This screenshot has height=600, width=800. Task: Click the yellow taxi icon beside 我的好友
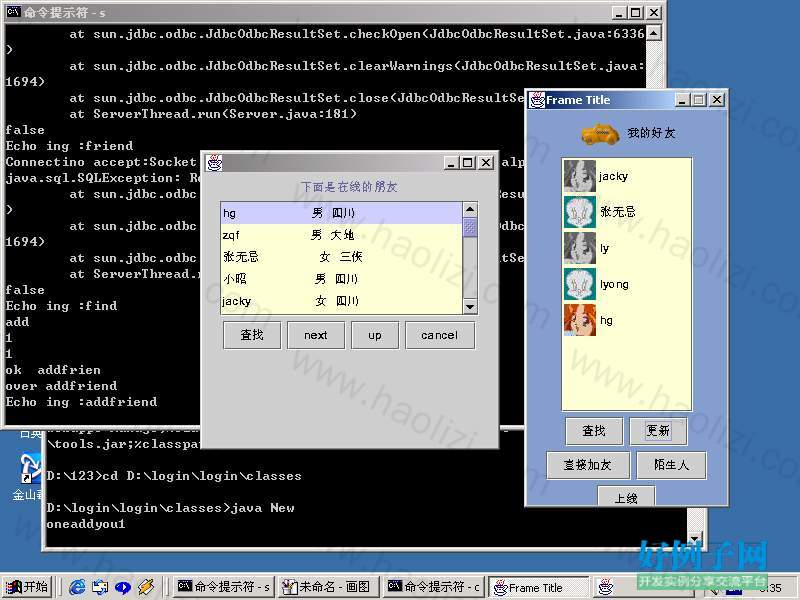(600, 134)
